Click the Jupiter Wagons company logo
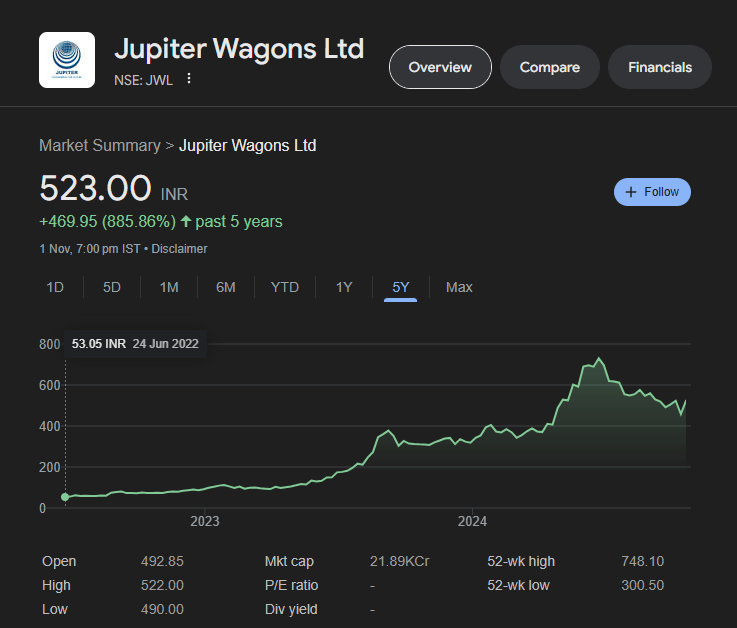Screen dimensions: 737x628 tap(67, 60)
